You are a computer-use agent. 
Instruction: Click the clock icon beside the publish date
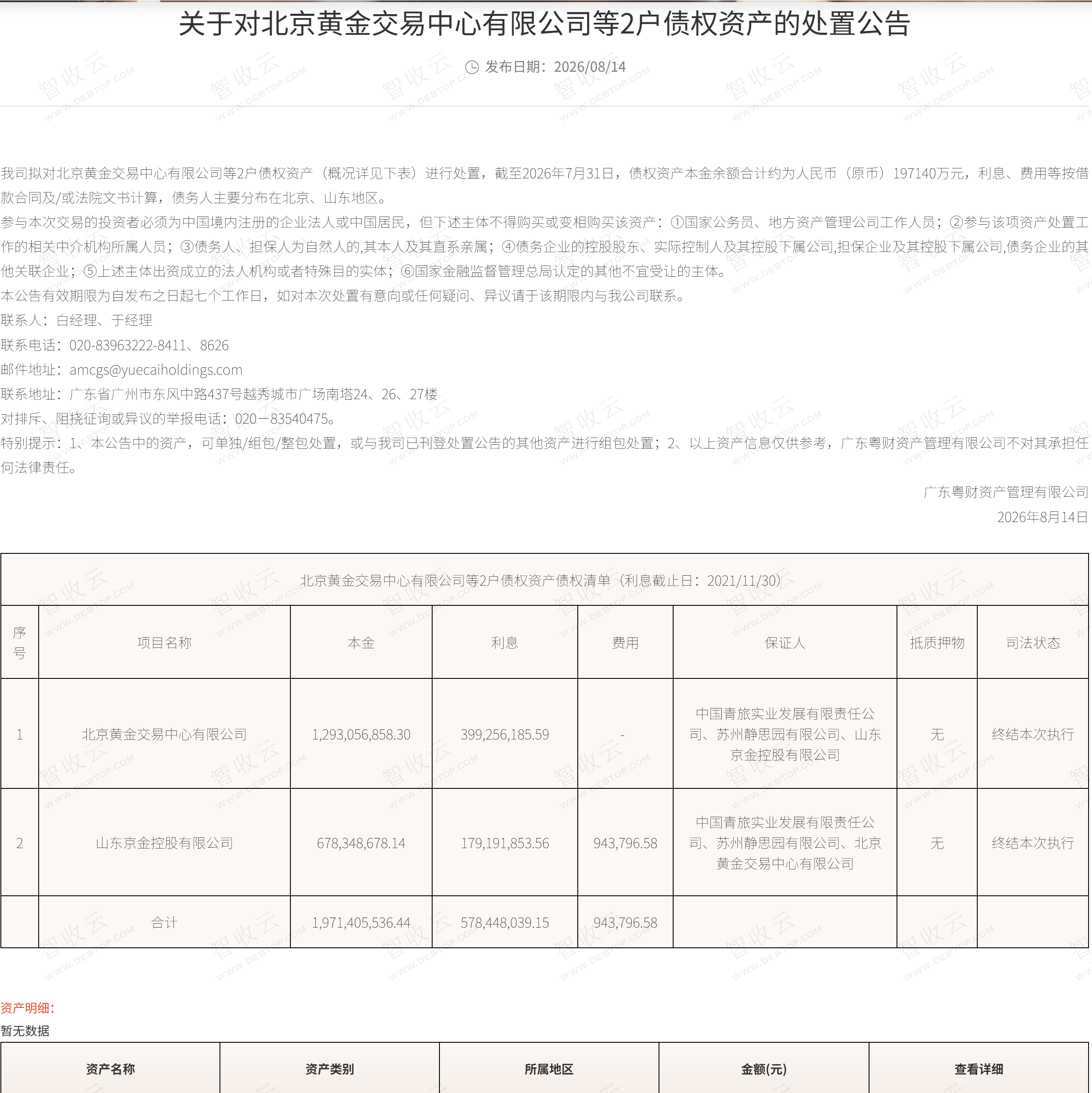click(x=472, y=67)
